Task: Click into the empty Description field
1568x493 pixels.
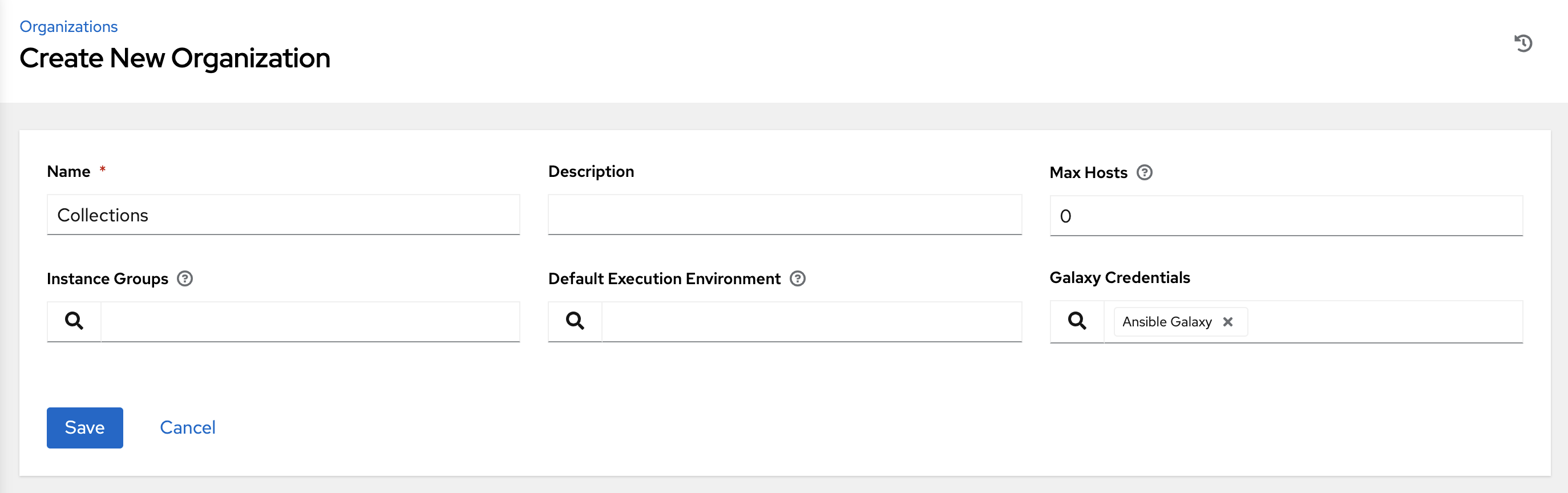Action: (x=784, y=215)
